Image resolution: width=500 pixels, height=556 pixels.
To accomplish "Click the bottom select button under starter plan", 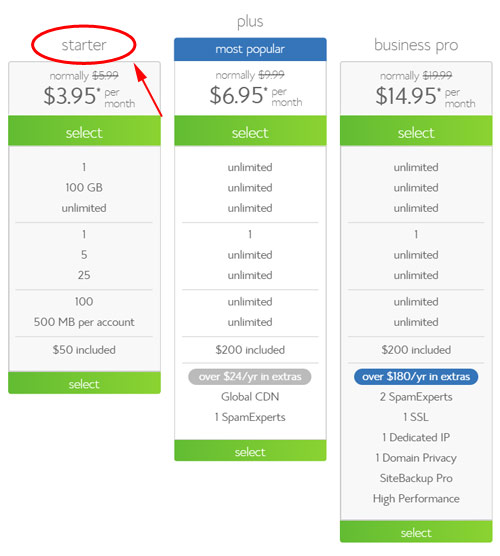I will [x=84, y=383].
